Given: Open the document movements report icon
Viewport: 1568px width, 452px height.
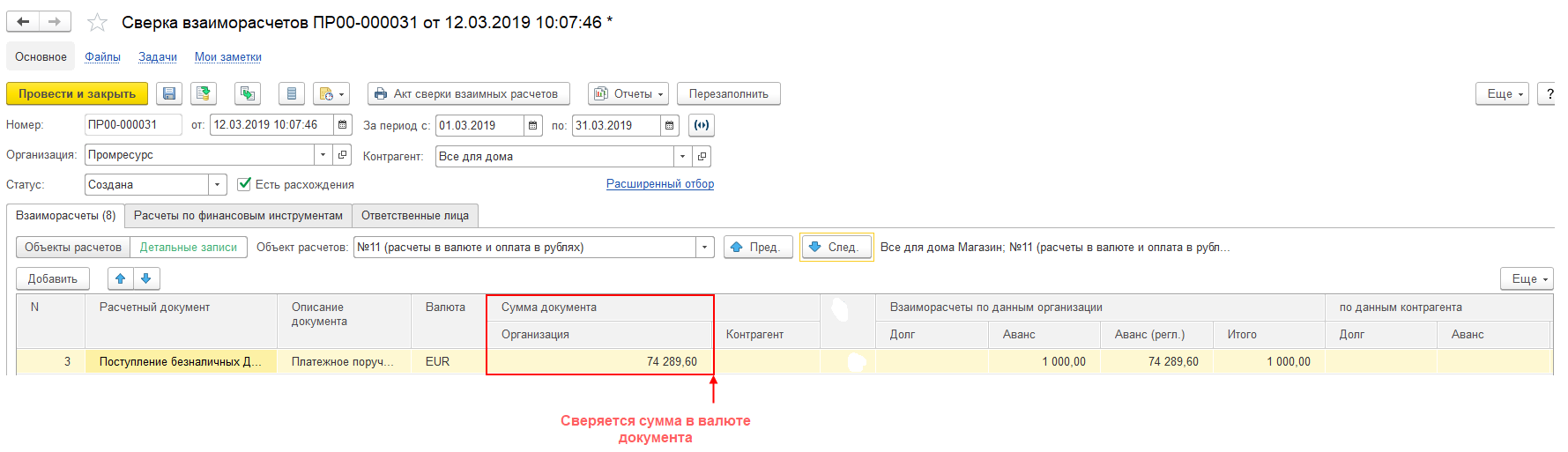Looking at the screenshot, I should (248, 93).
